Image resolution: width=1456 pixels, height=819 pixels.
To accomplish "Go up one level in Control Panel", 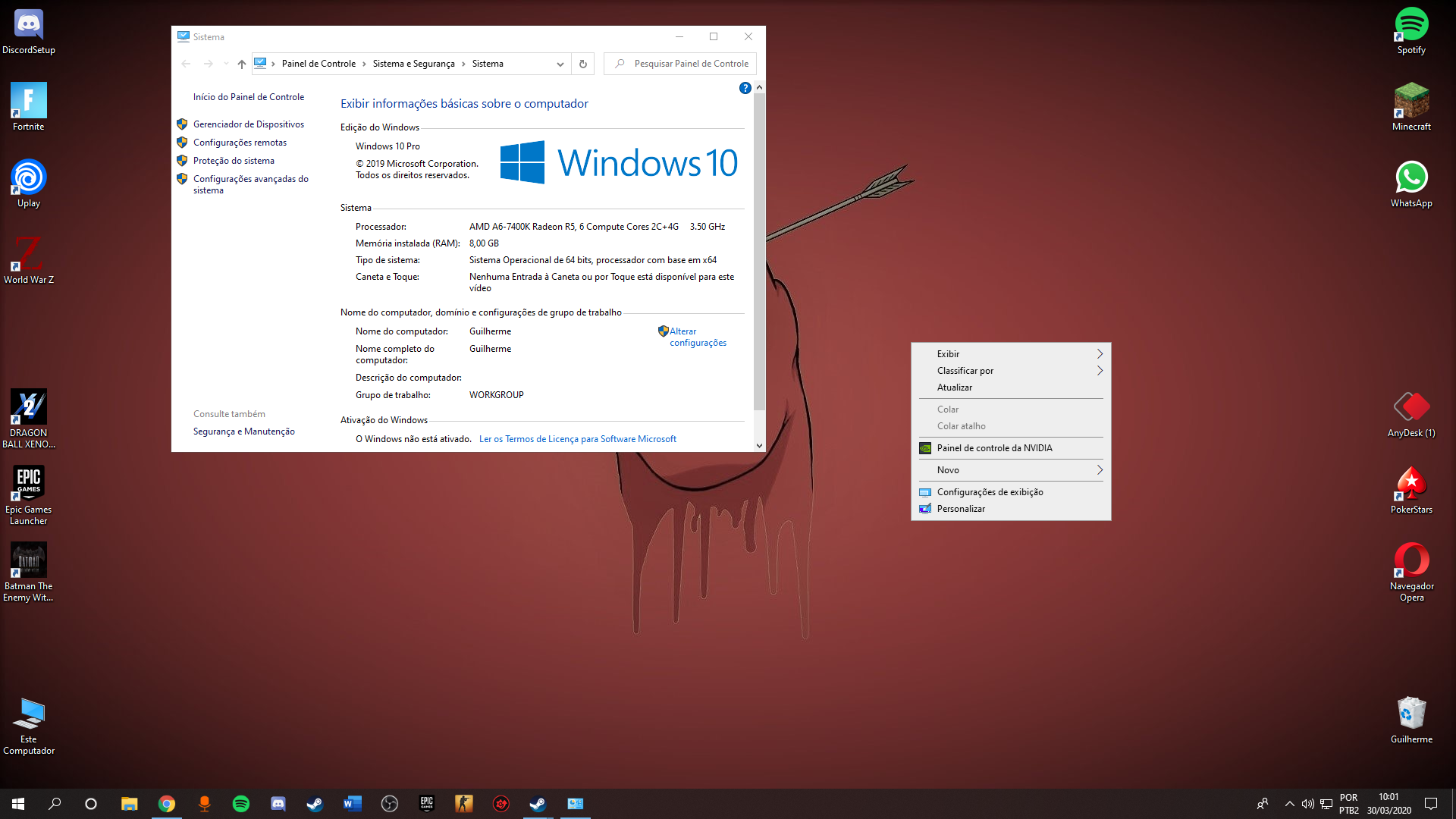I will (x=242, y=64).
